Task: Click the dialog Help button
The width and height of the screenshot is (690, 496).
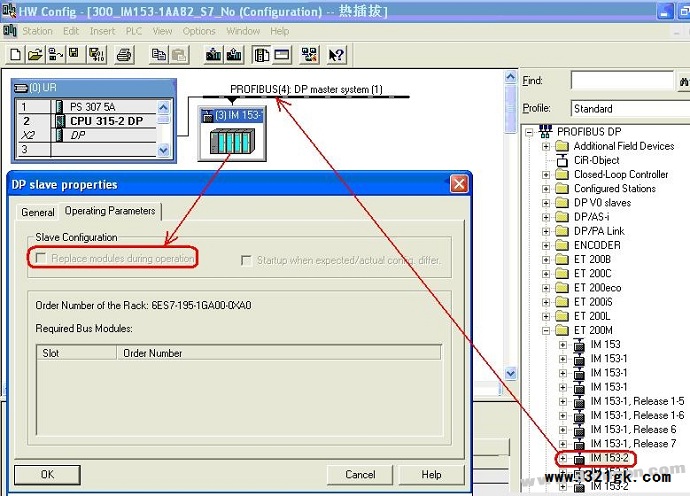Action: [x=431, y=475]
